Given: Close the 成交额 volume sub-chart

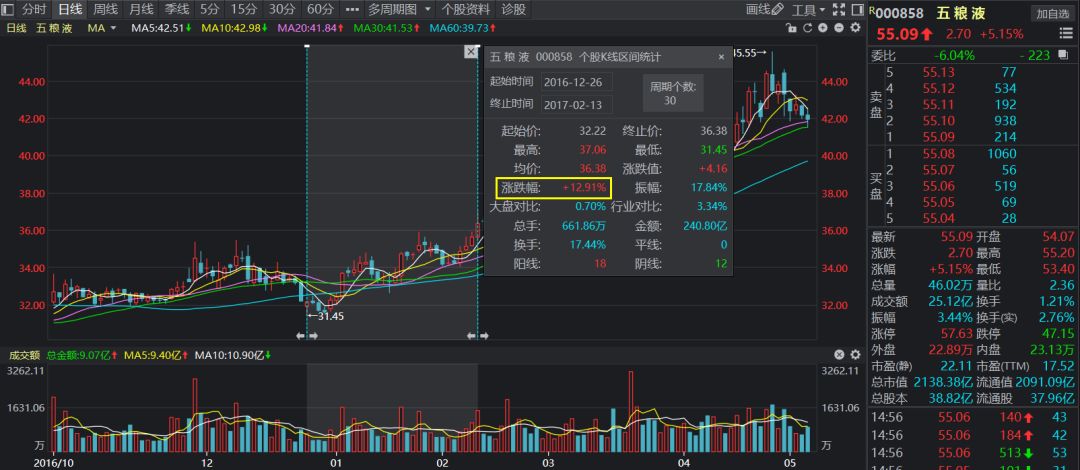Looking at the screenshot, I should point(839,355).
